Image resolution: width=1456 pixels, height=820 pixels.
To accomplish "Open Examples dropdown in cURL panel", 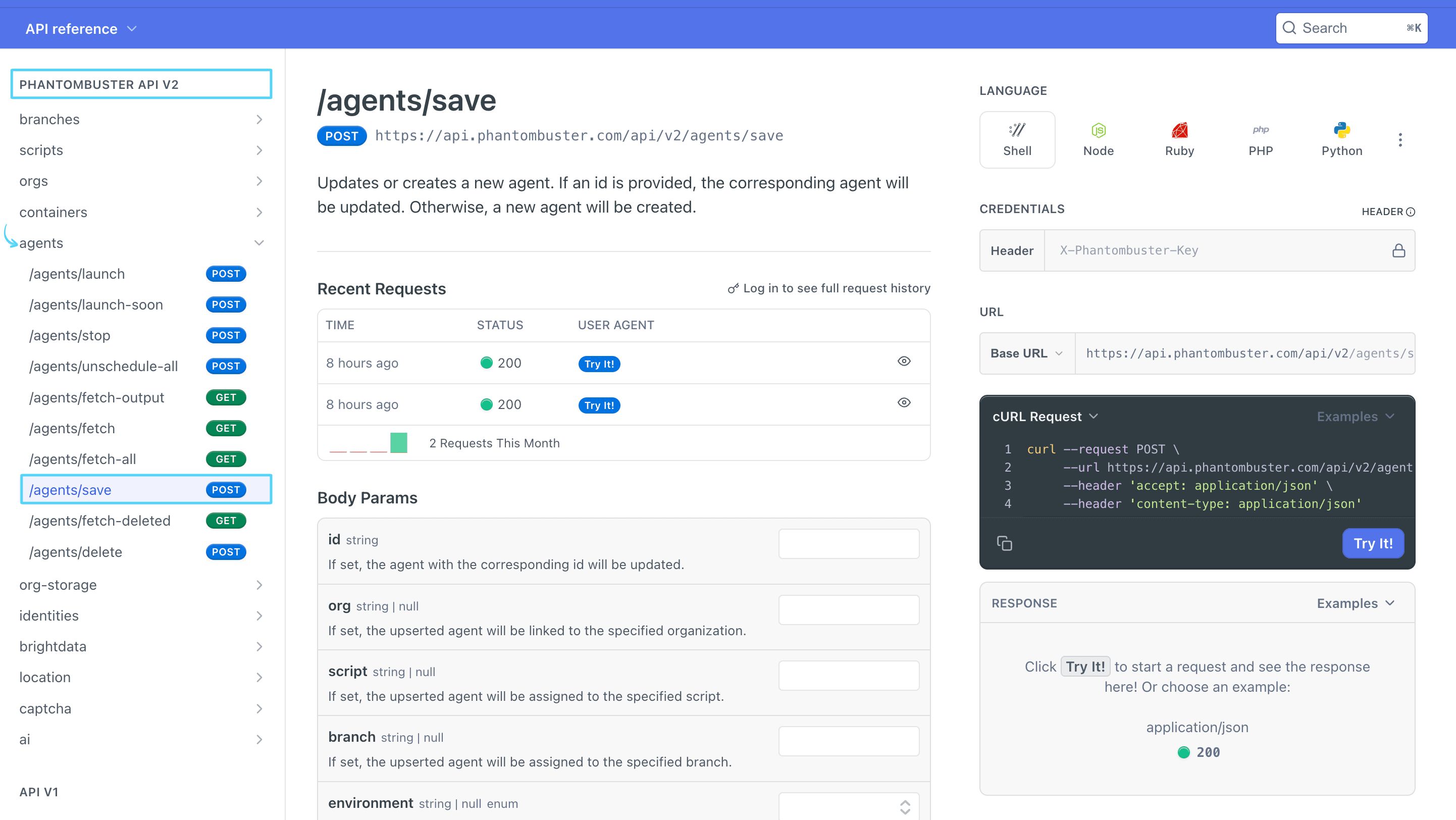I will pyautogui.click(x=1356, y=417).
